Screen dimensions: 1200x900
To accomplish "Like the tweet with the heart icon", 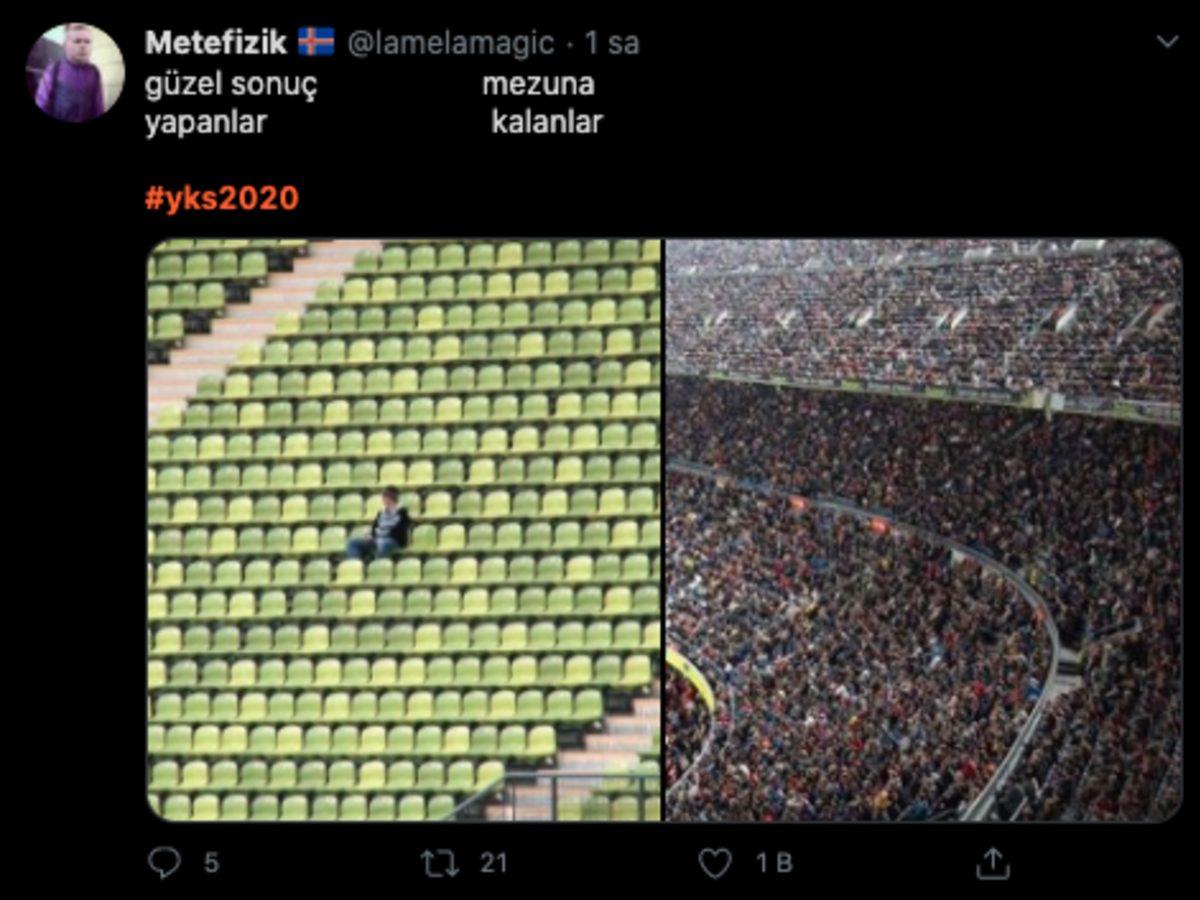I will 714,863.
